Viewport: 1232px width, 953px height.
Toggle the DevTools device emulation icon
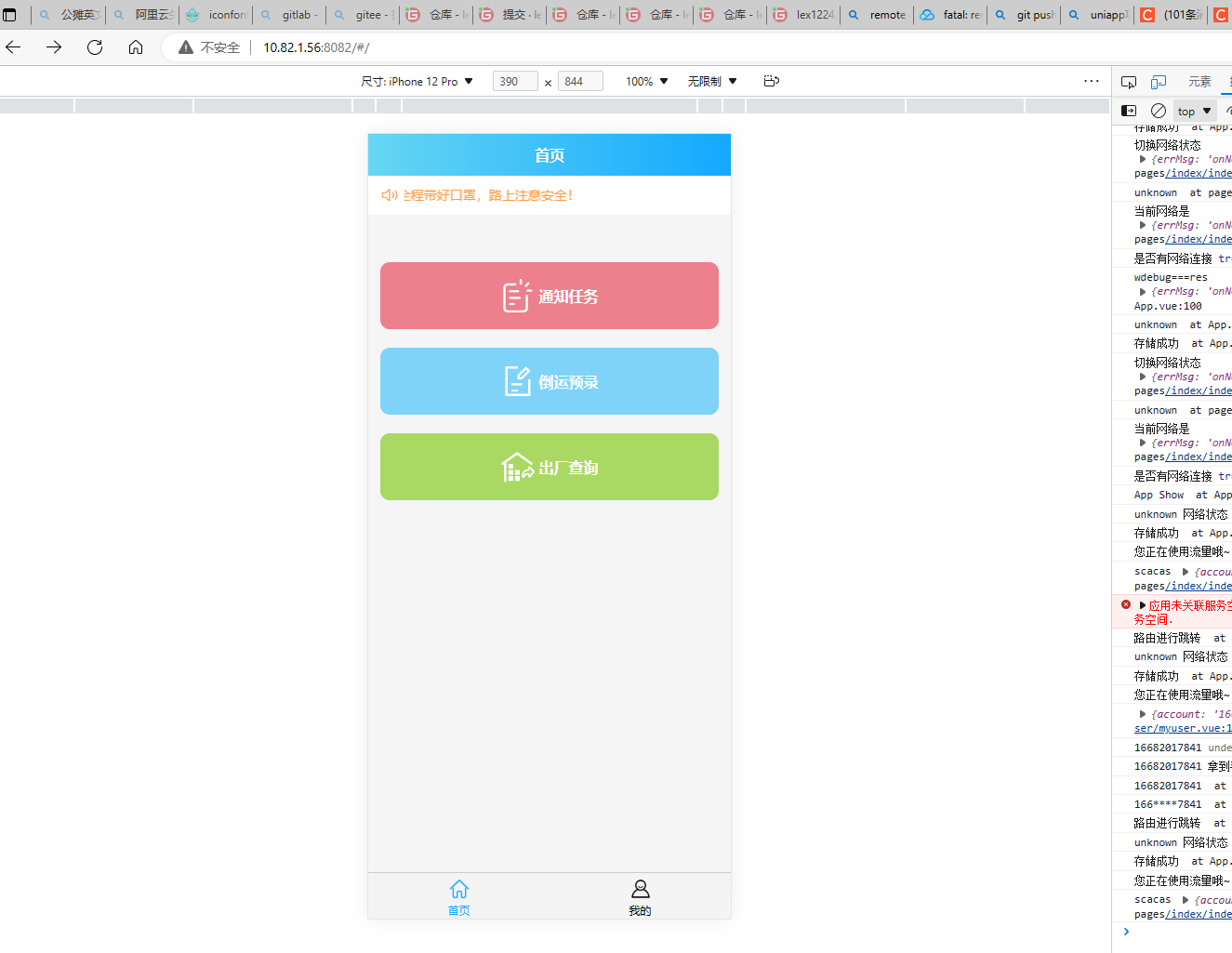tap(1159, 82)
